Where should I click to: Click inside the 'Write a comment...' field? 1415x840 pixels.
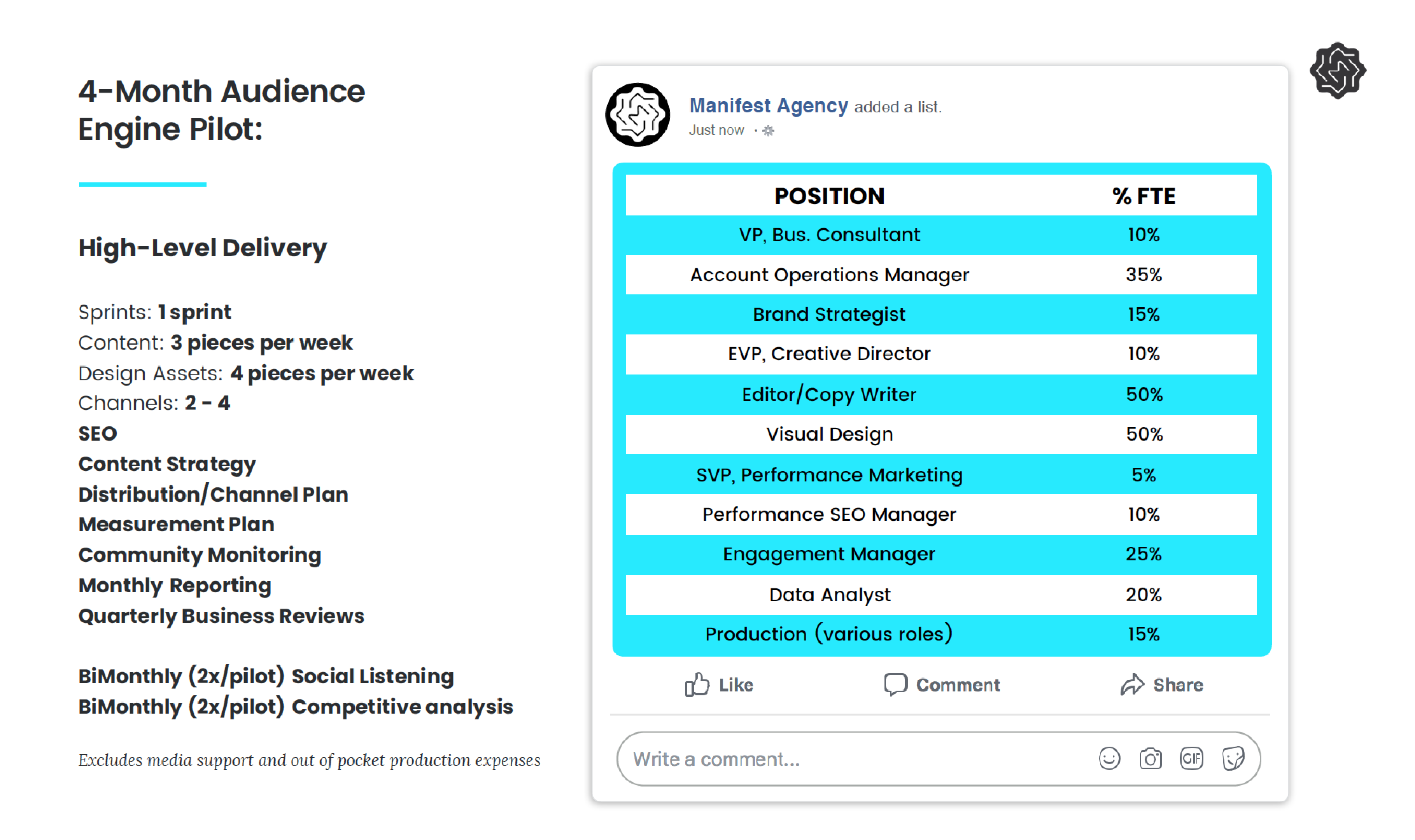point(849,759)
